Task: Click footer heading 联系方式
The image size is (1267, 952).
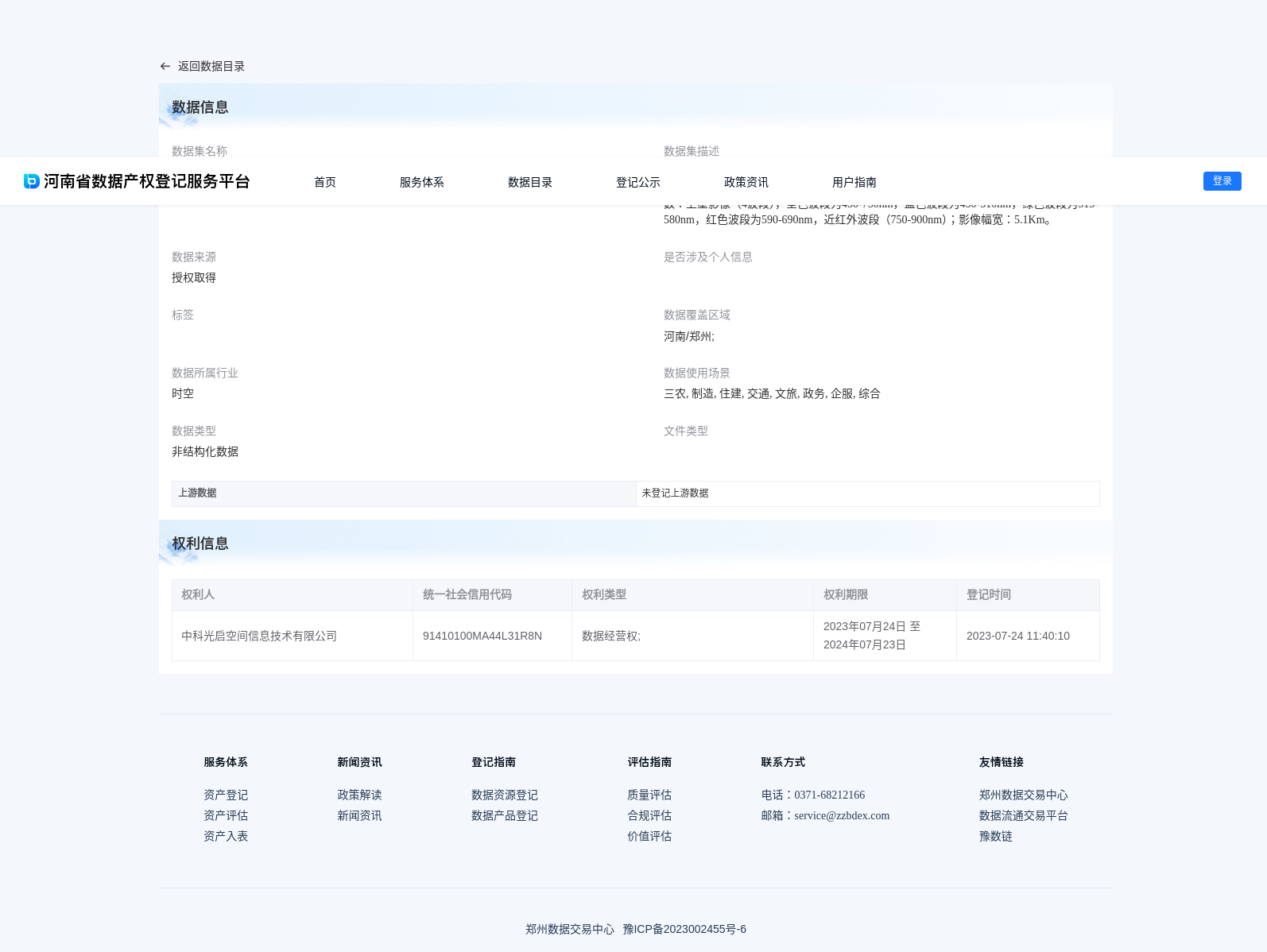Action: [x=783, y=762]
